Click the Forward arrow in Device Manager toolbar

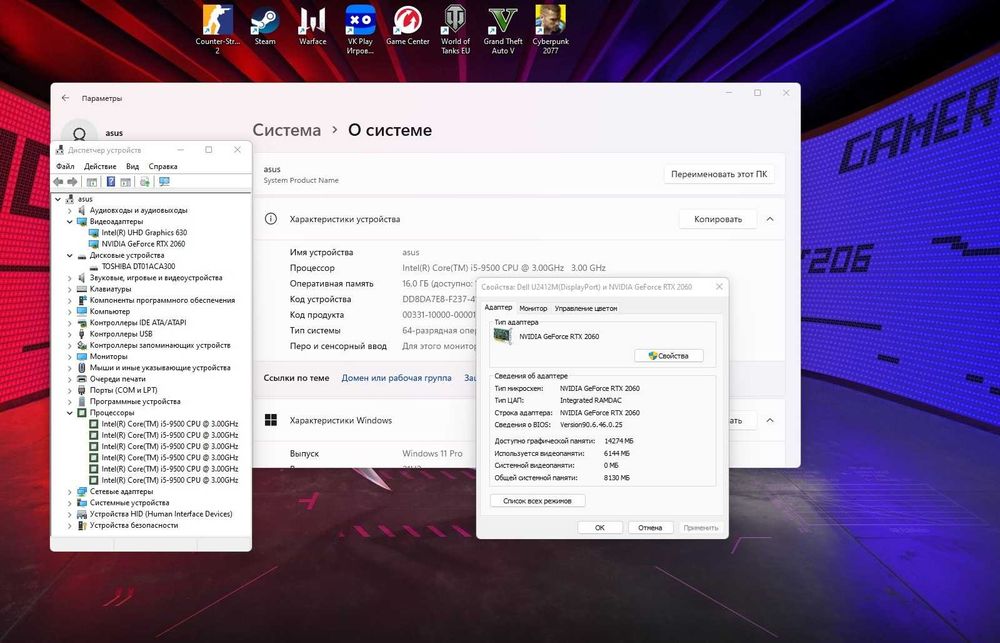[x=73, y=182]
